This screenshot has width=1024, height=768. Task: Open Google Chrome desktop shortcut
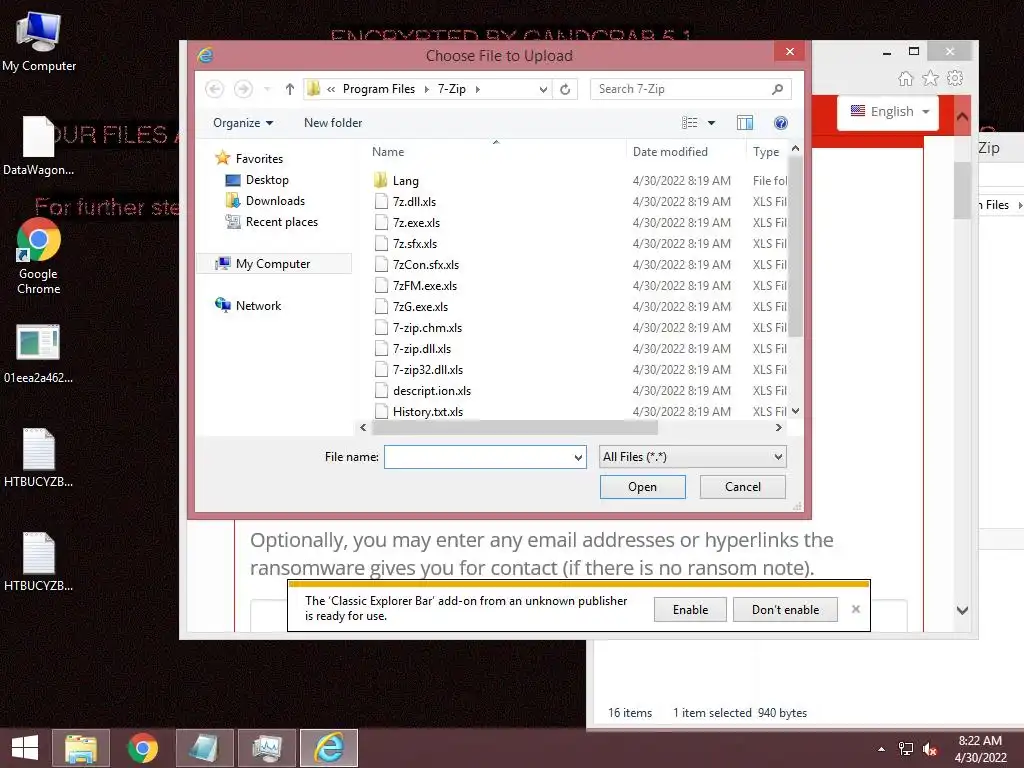coord(39,257)
